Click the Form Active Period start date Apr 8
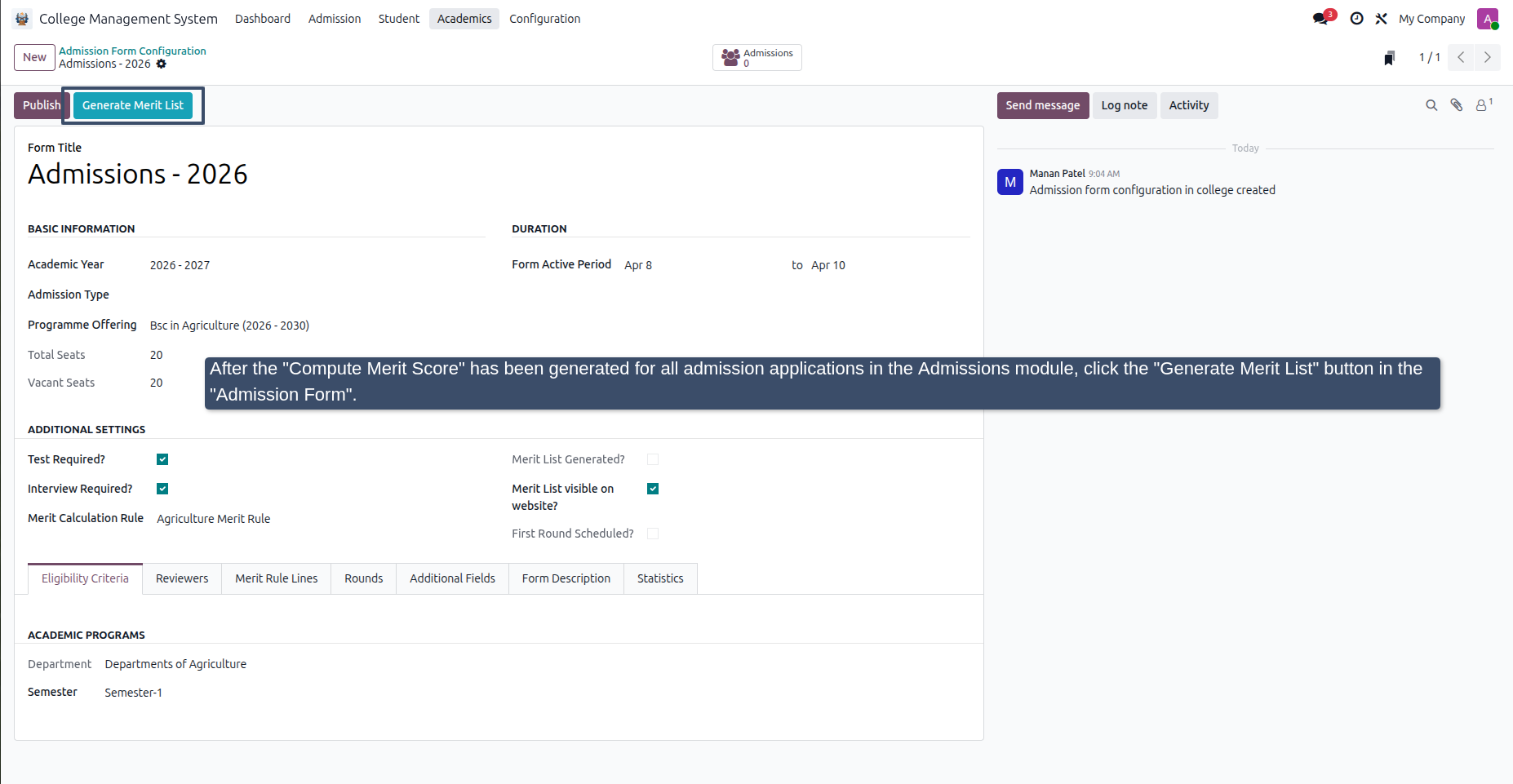Viewport: 1513px width, 784px height. pyautogui.click(x=638, y=265)
